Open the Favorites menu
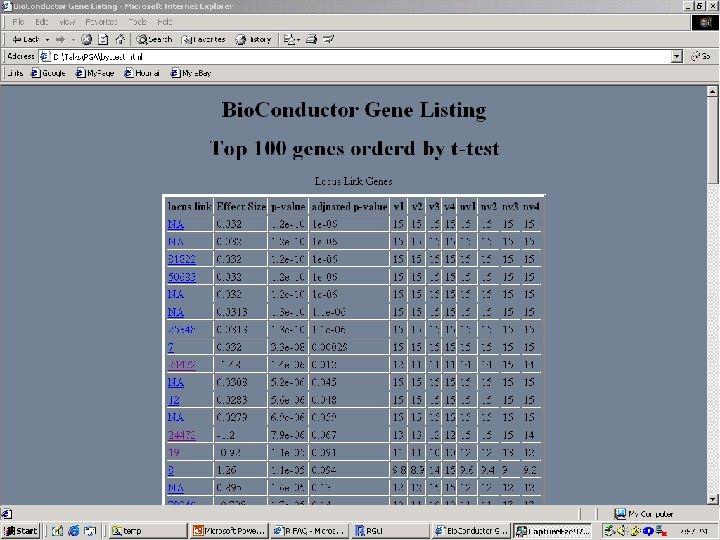Image resolution: width=720 pixels, height=540 pixels. tap(101, 22)
